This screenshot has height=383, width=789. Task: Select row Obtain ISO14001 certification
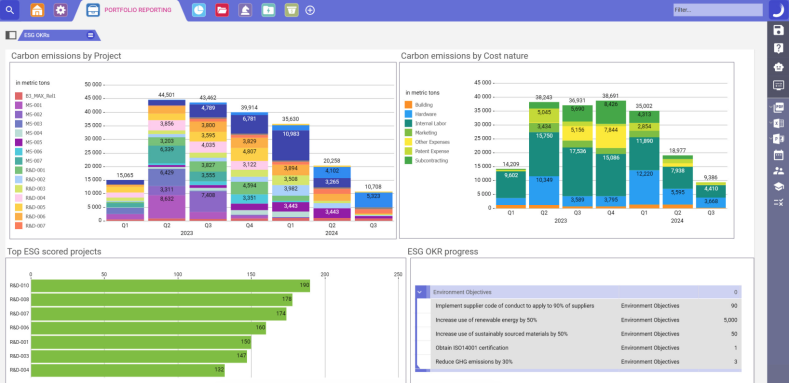pyautogui.click(x=586, y=348)
